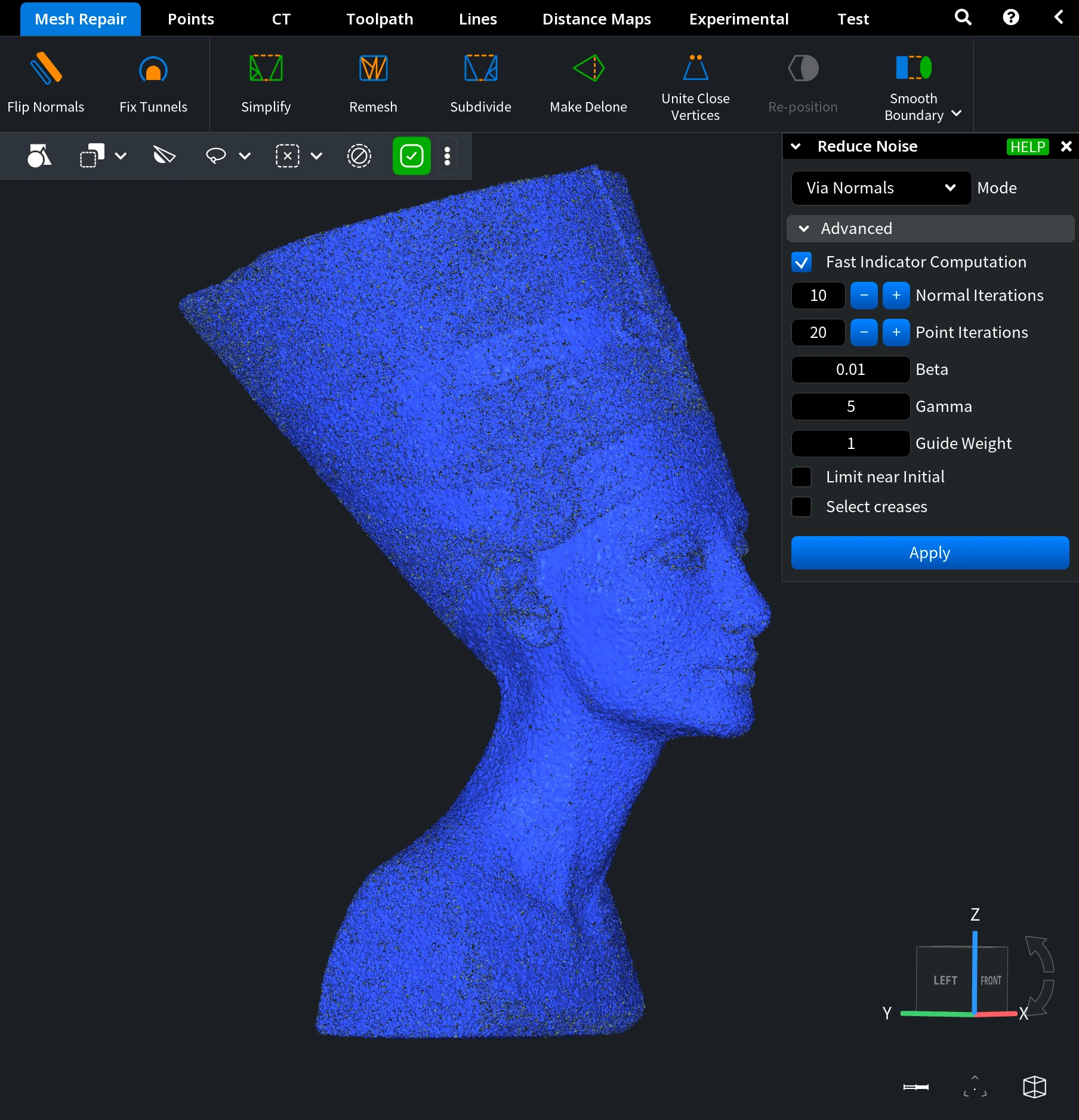Open the Experimental tab
1079x1120 pixels.
[739, 19]
